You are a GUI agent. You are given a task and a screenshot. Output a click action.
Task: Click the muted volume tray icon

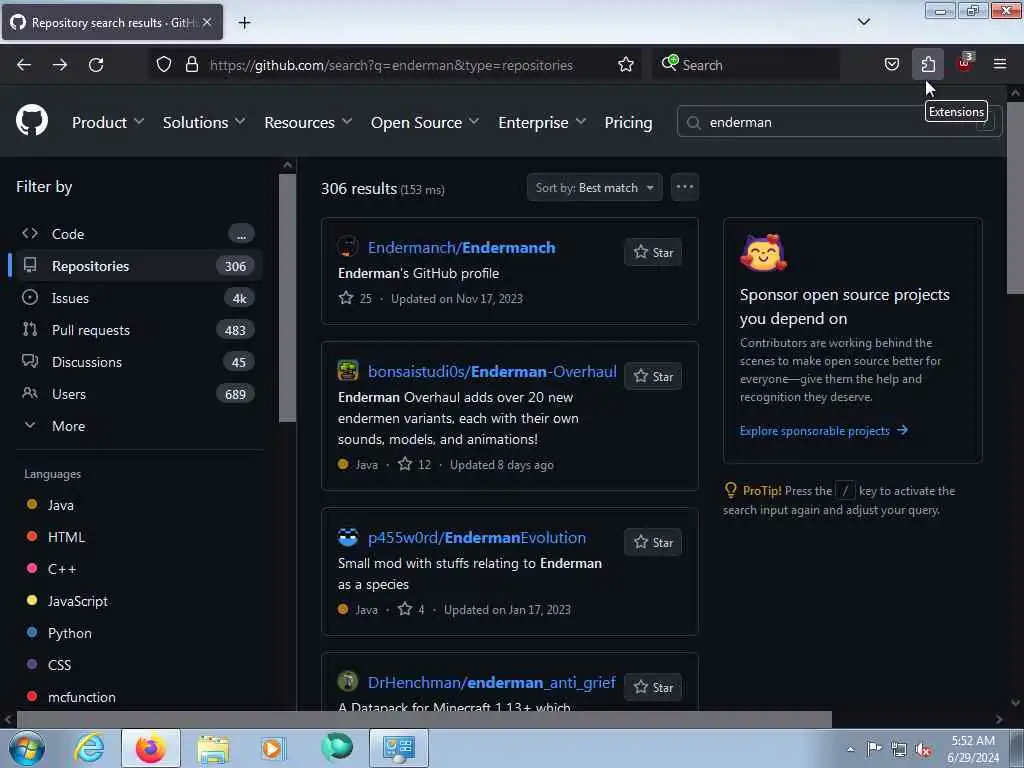pyautogui.click(x=923, y=749)
